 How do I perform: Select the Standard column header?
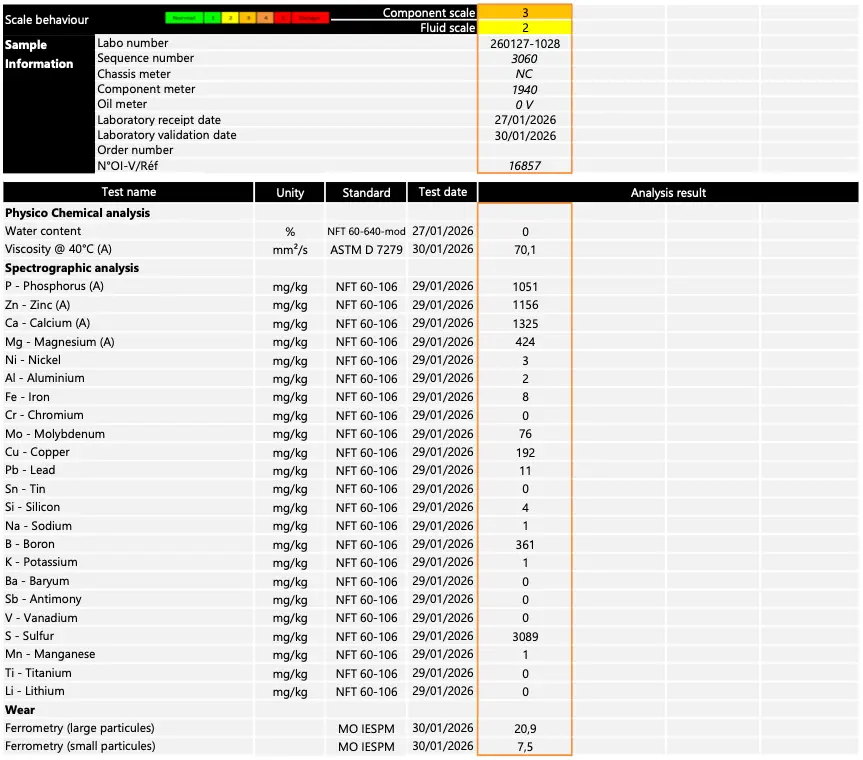366,193
